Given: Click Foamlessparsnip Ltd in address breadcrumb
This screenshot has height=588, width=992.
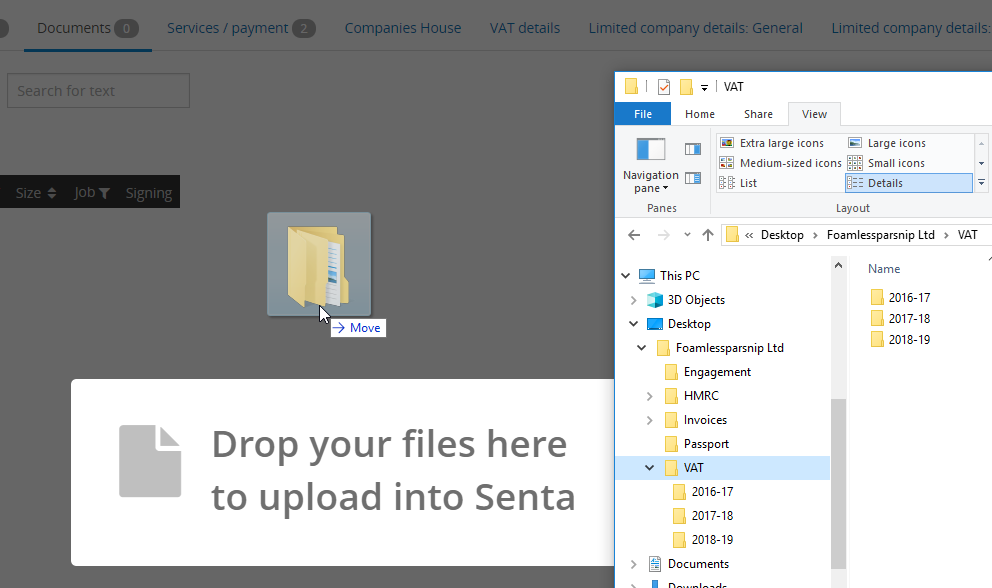Looking at the screenshot, I should [x=880, y=235].
